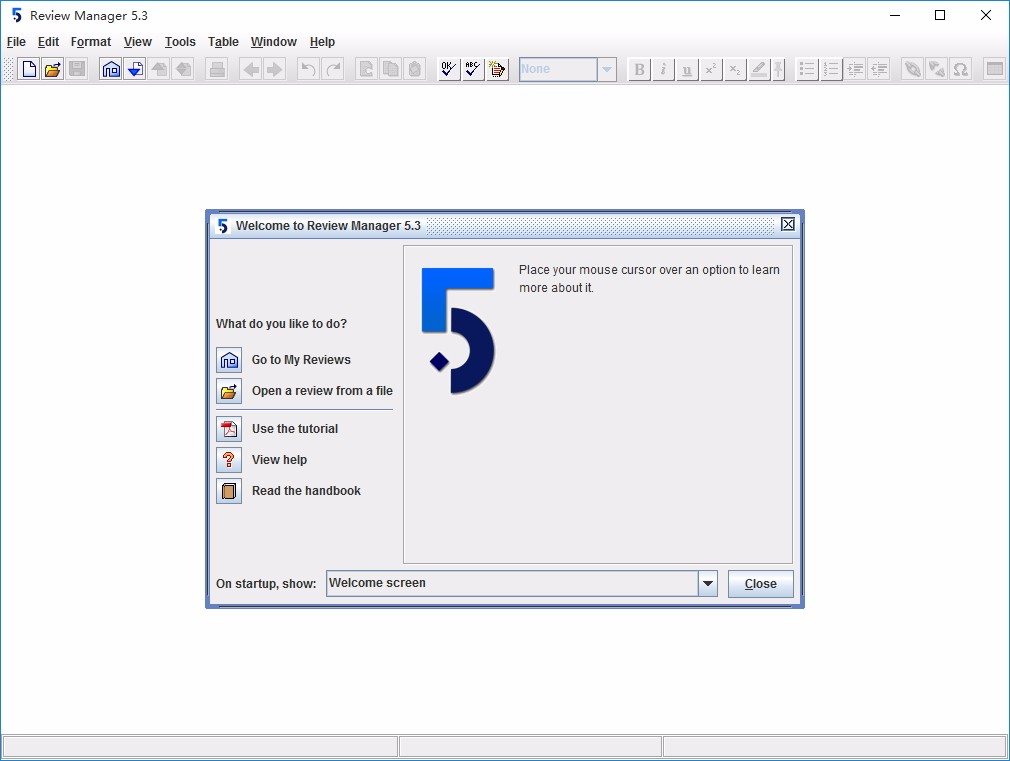
Task: Insert a special character with the Omega icon
Action: [x=959, y=69]
